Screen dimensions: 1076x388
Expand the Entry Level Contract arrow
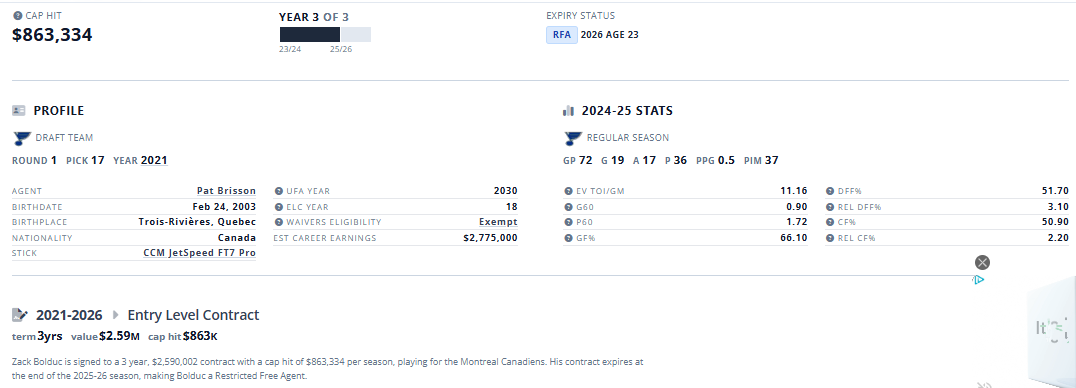[115, 315]
